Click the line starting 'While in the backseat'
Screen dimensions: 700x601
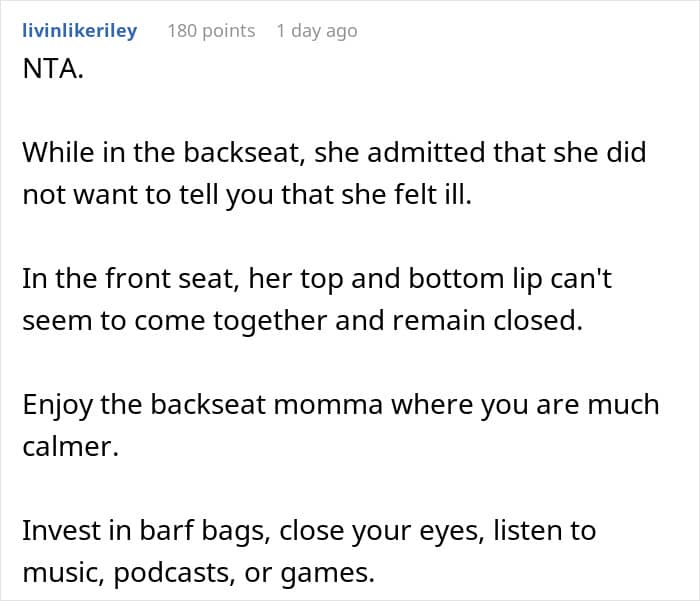tap(334, 152)
